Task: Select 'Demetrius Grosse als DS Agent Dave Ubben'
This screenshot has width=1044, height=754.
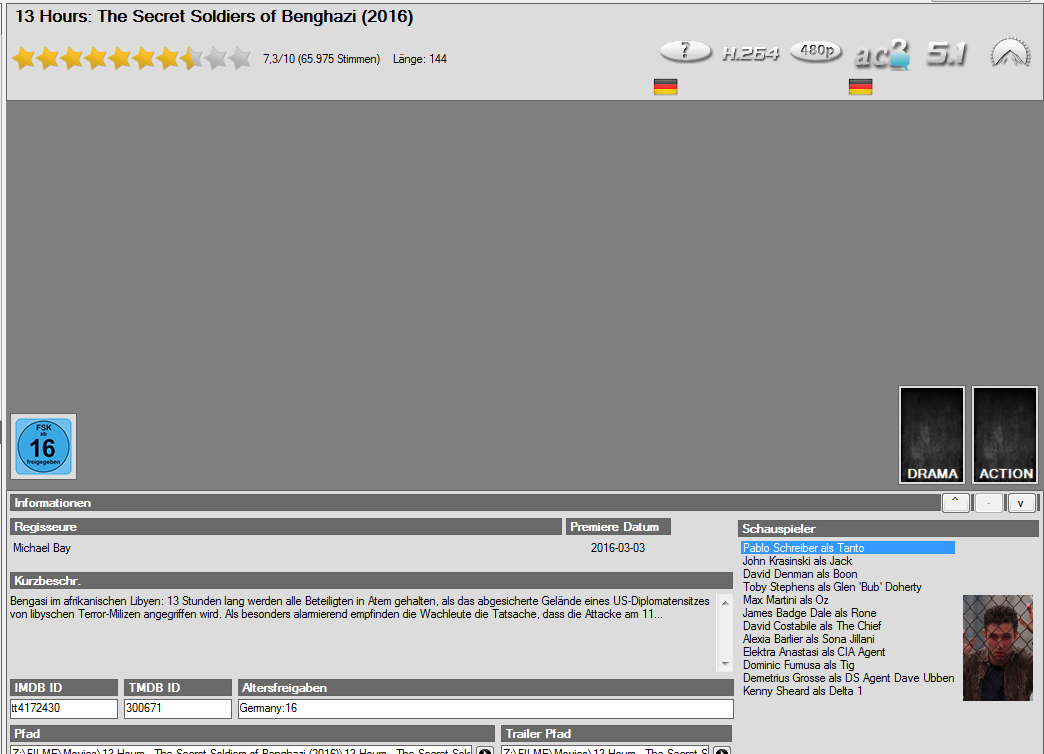Action: click(848, 677)
